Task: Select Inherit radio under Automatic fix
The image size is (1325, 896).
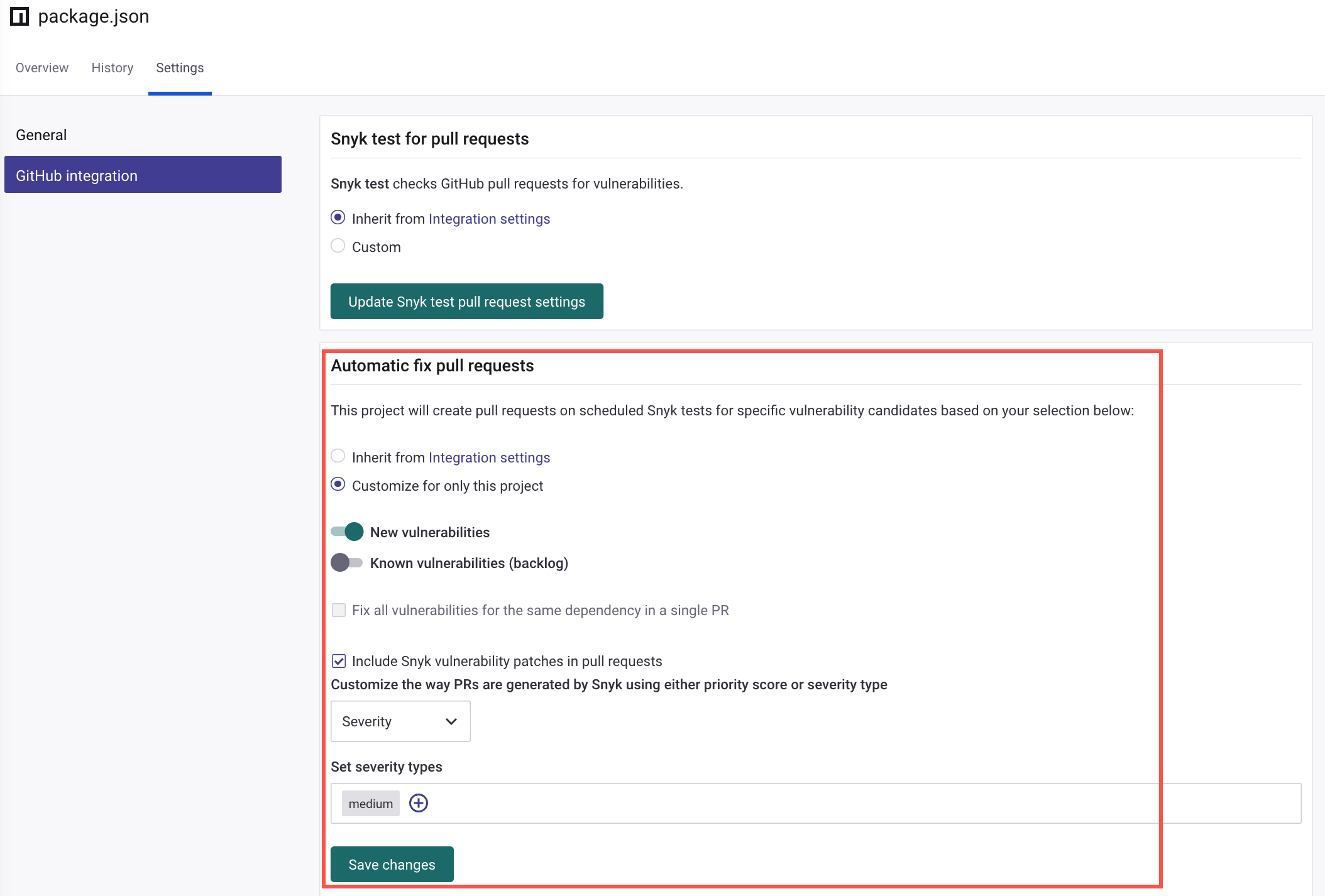Action: (338, 456)
